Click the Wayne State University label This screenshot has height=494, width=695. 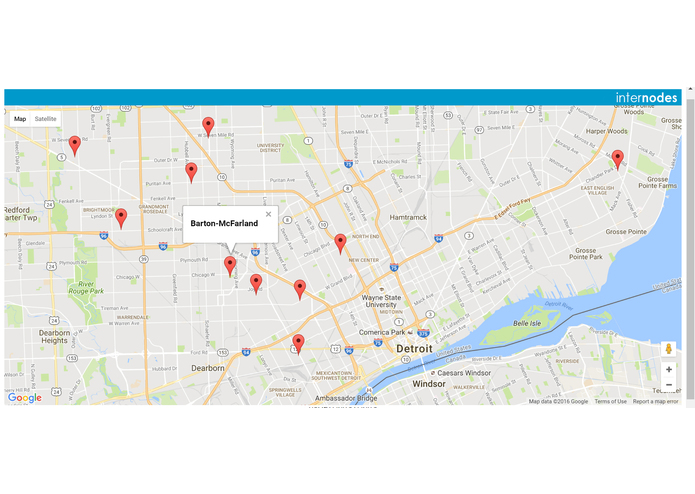pyautogui.click(x=381, y=301)
